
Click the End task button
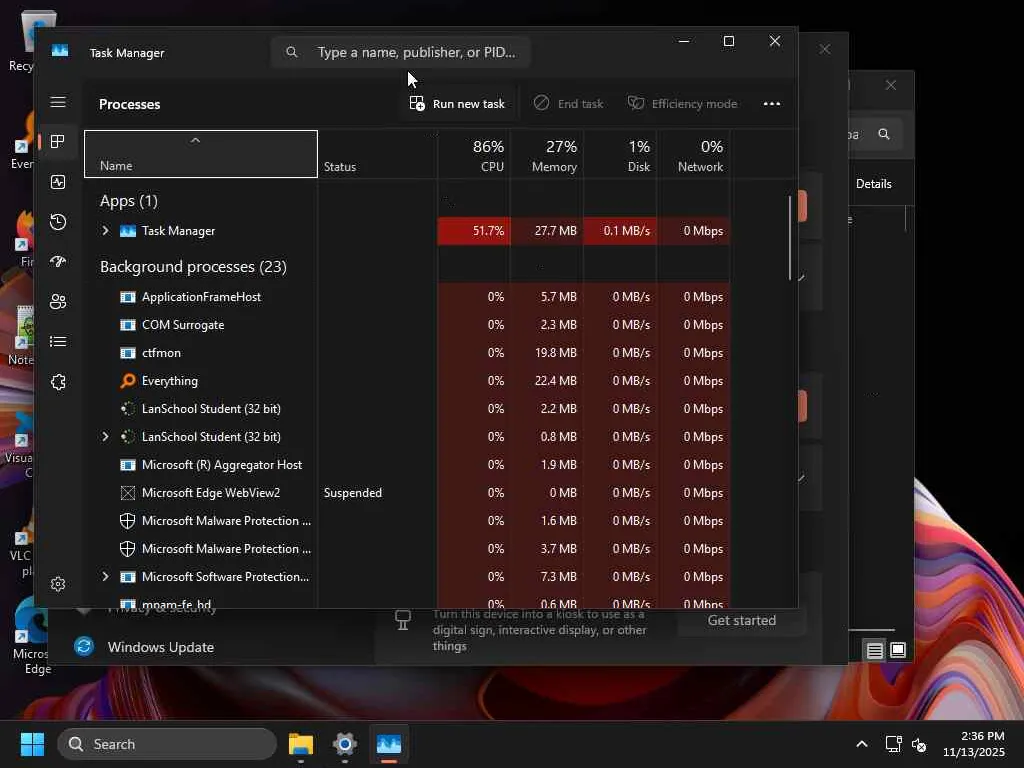(x=568, y=104)
